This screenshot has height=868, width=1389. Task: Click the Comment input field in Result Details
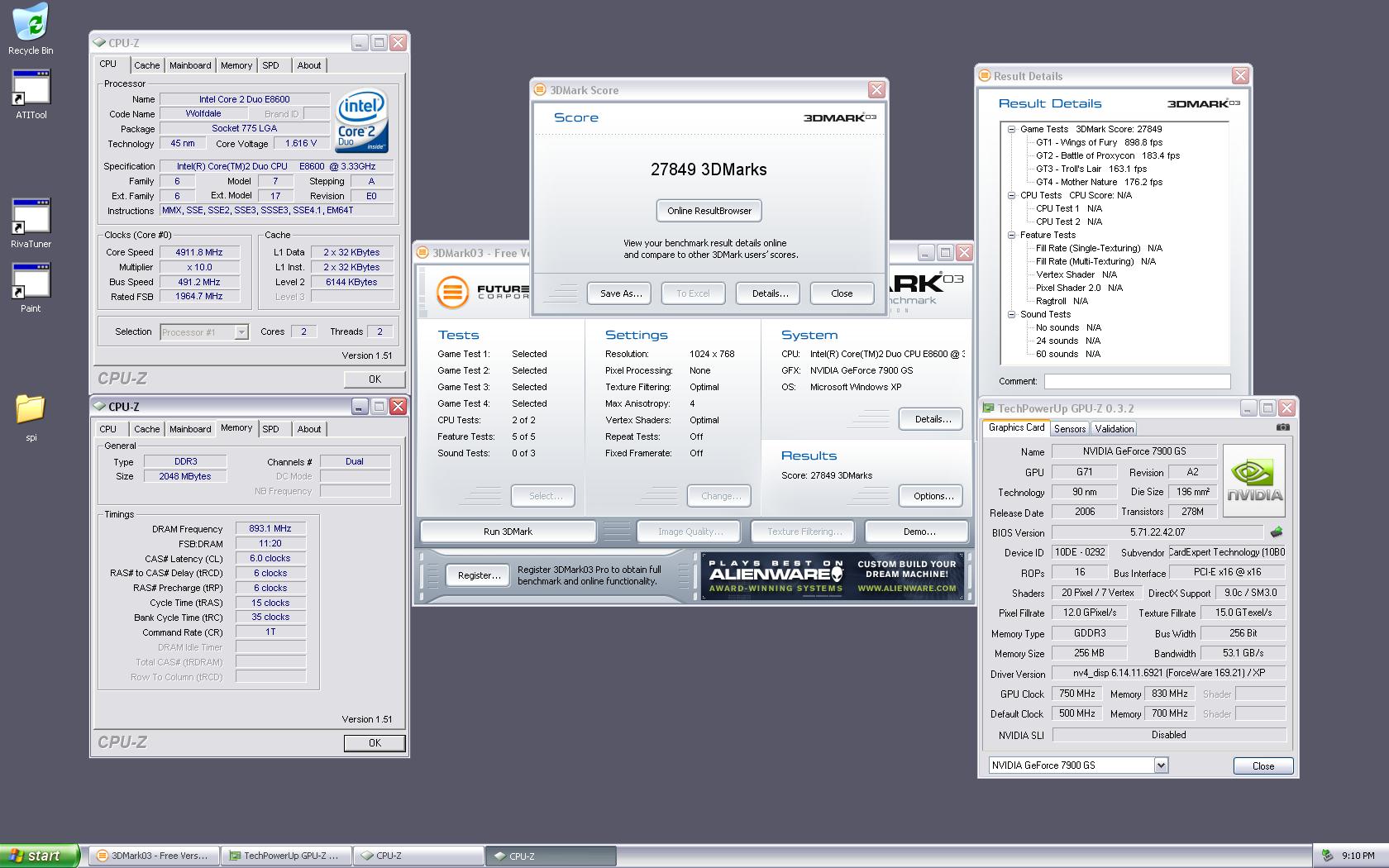(x=1137, y=381)
